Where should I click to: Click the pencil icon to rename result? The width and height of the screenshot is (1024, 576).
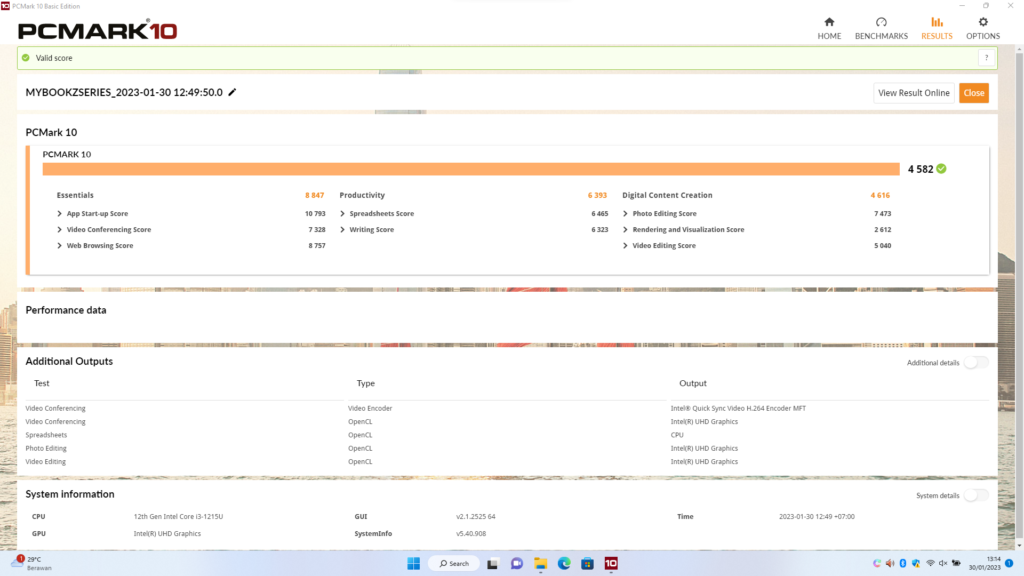(232, 92)
